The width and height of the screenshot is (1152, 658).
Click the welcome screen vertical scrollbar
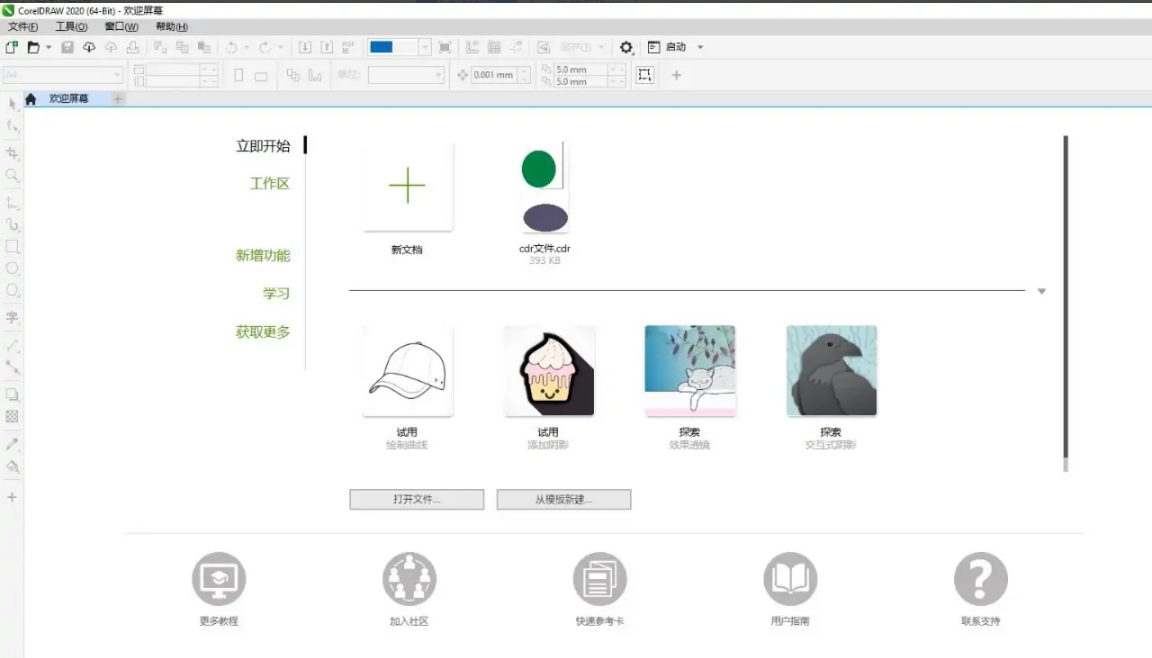click(1065, 300)
